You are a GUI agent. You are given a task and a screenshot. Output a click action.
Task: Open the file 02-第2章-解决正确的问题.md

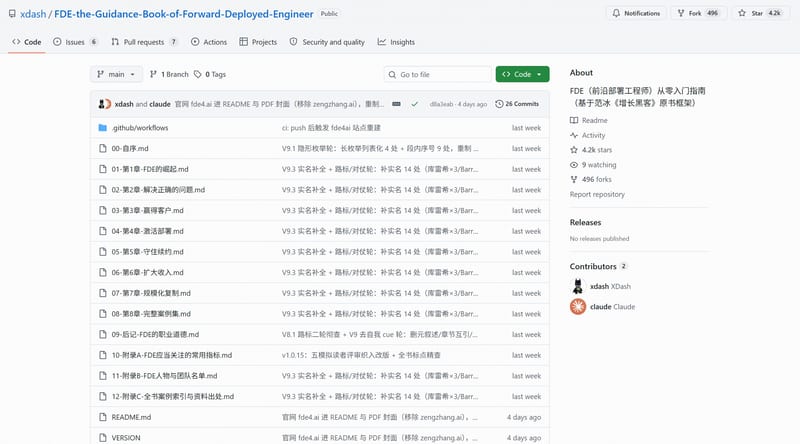158,189
